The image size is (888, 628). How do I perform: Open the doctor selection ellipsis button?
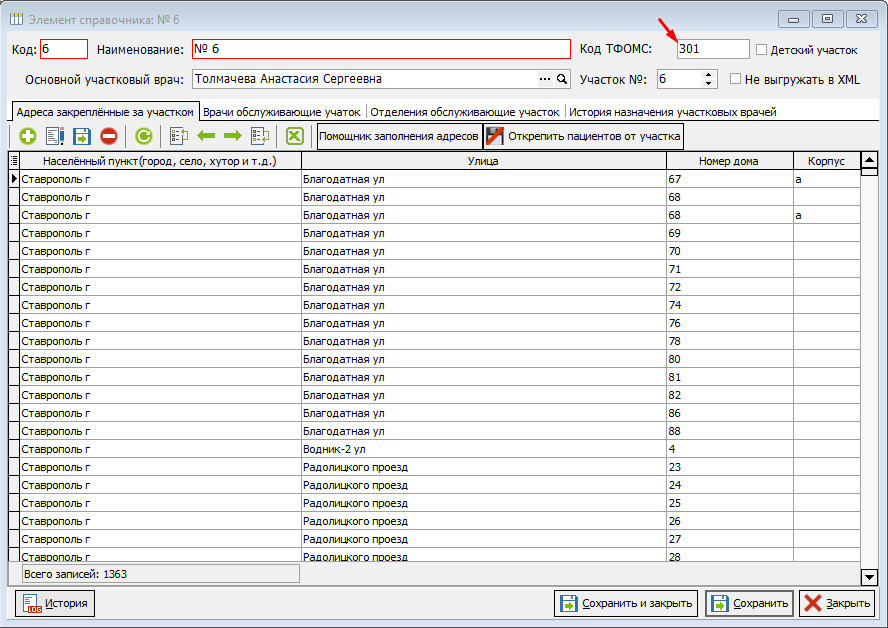click(545, 79)
